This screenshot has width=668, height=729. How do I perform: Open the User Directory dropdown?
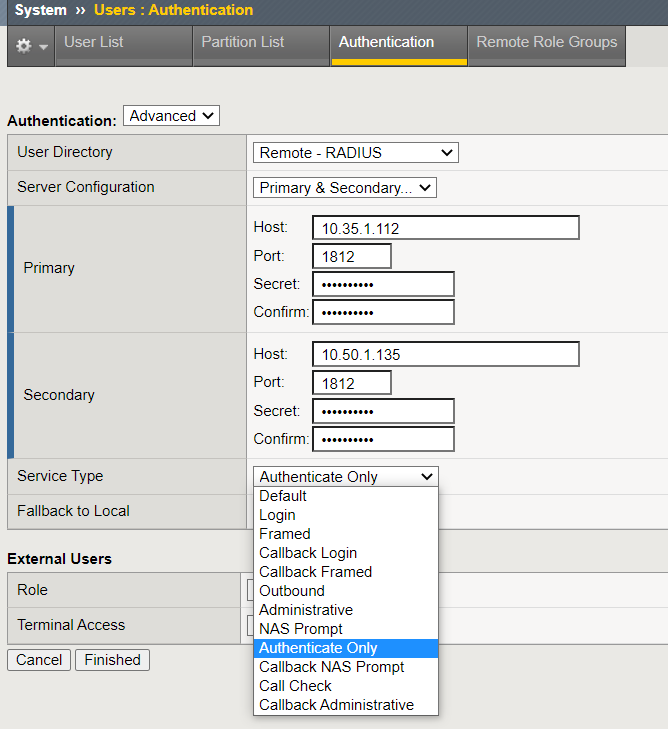point(355,153)
